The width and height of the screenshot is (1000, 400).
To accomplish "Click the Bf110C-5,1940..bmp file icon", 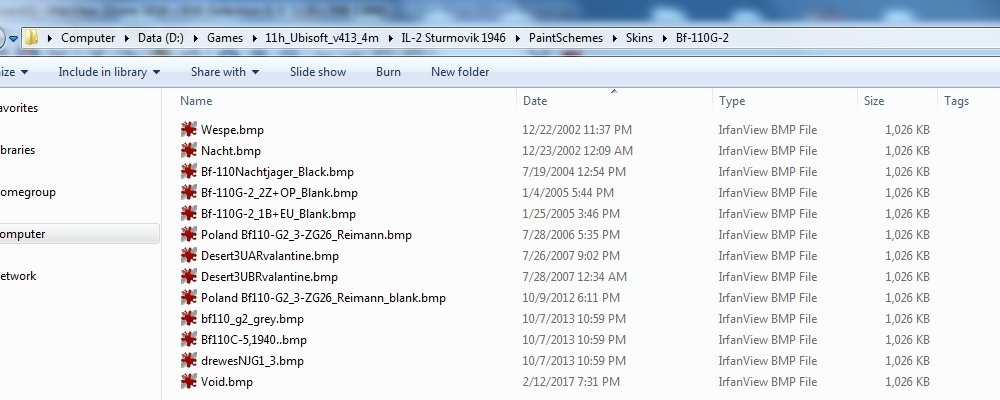I will point(189,340).
